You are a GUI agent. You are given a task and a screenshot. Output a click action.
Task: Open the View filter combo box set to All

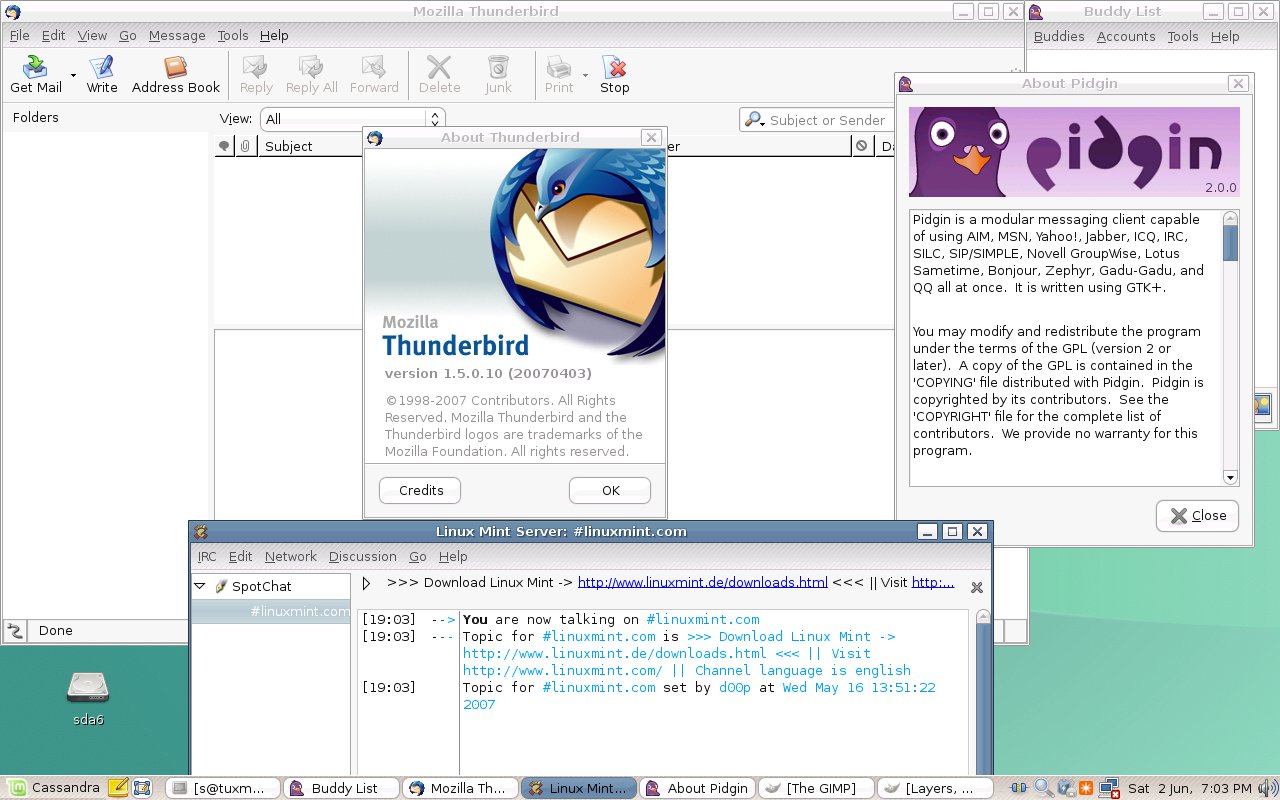[352, 119]
